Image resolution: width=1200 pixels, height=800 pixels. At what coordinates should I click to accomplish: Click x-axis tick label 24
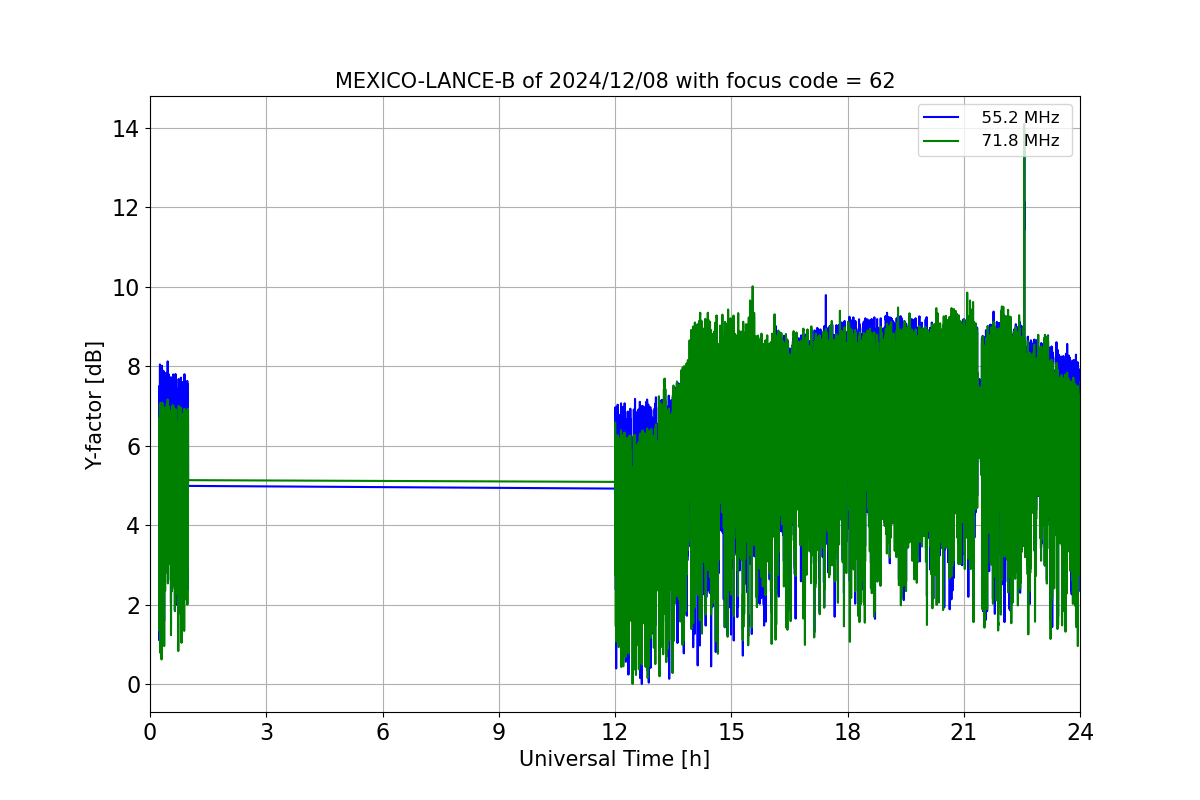tap(1080, 731)
